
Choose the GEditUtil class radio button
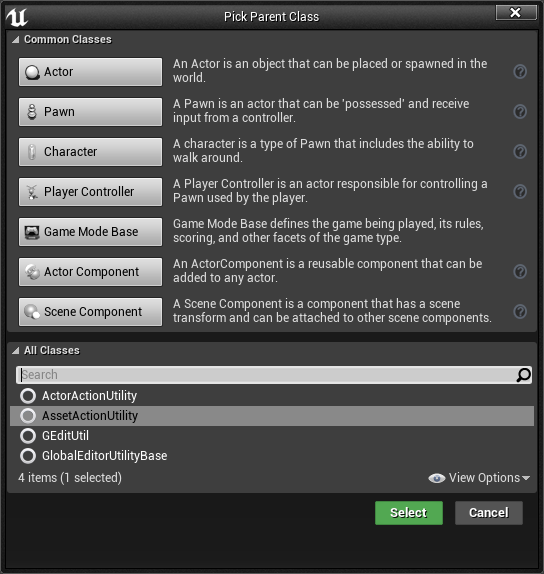(28, 436)
